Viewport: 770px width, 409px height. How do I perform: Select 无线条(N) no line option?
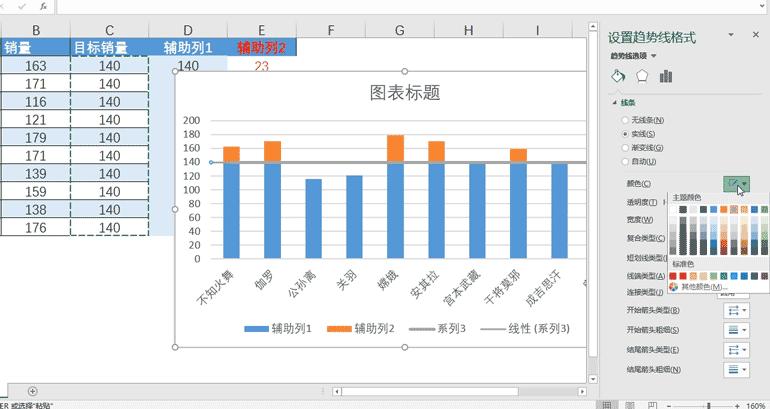[643, 120]
